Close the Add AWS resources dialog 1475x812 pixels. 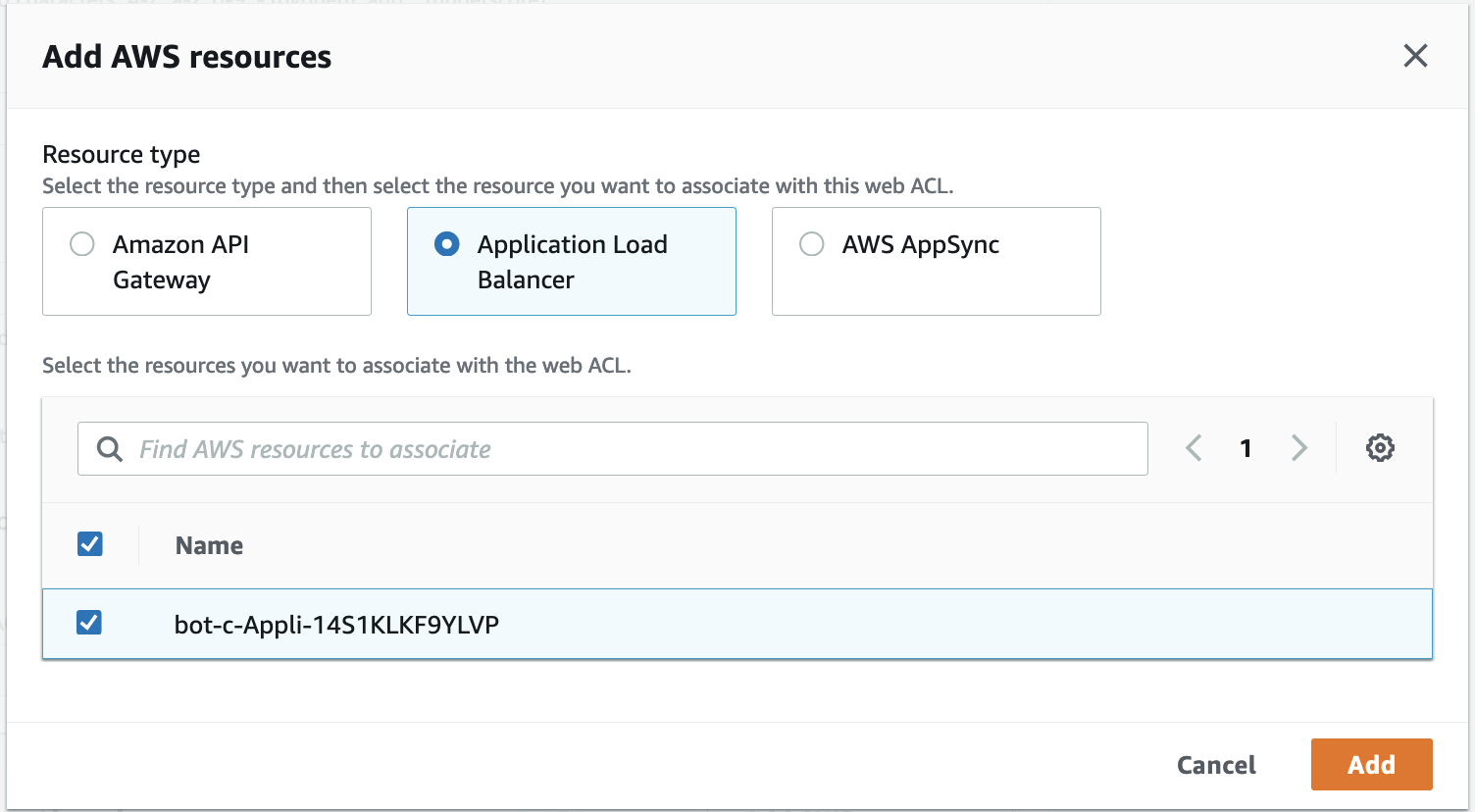point(1415,56)
